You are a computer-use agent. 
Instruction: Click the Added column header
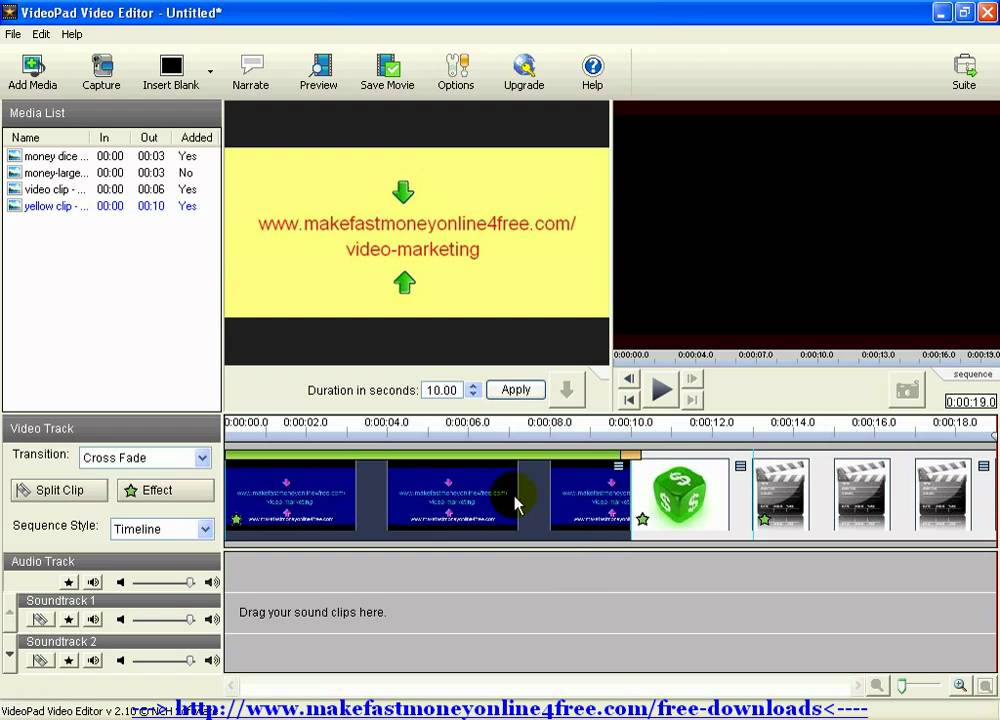click(196, 138)
